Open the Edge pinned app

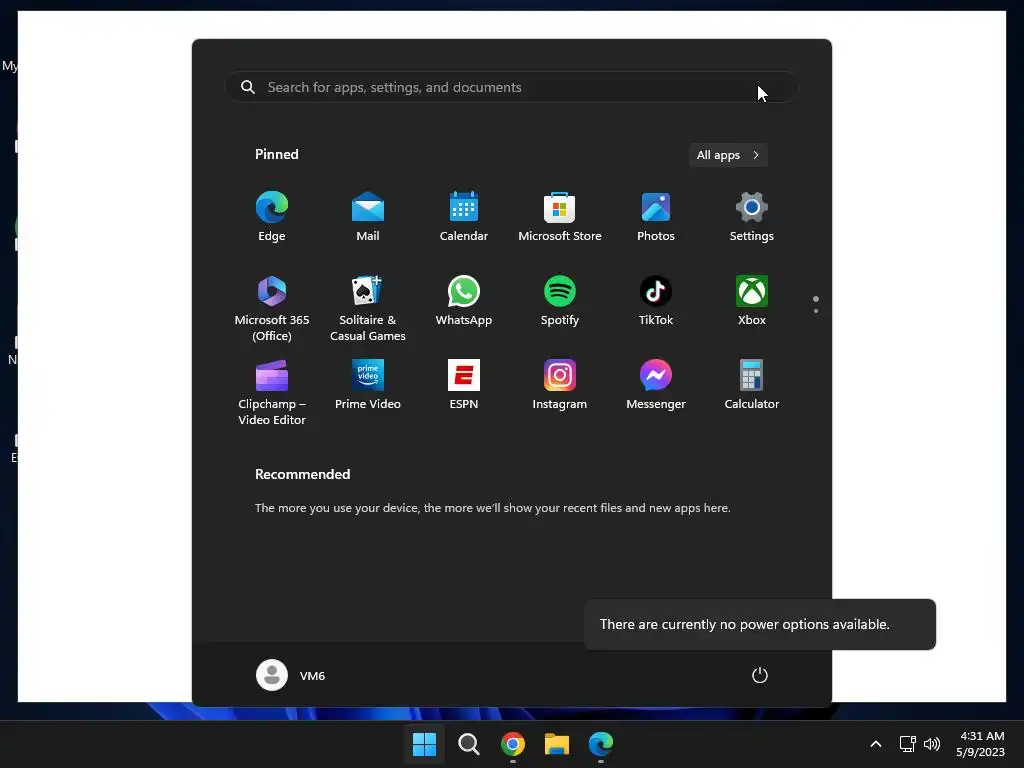tap(272, 217)
